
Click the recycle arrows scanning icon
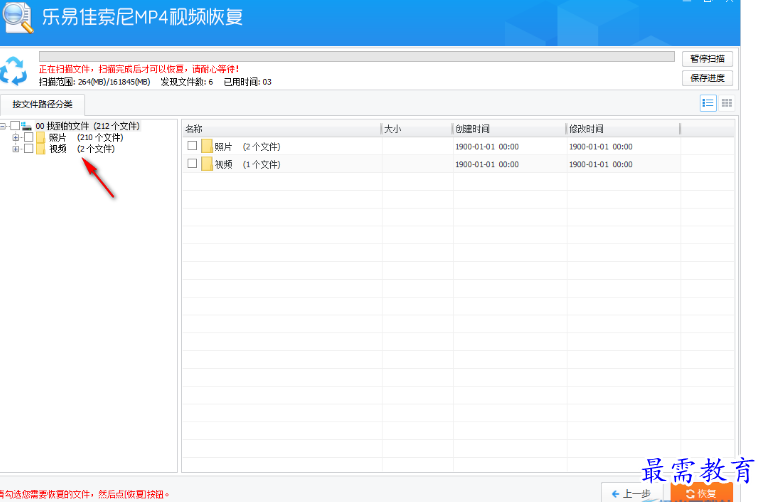click(13, 71)
